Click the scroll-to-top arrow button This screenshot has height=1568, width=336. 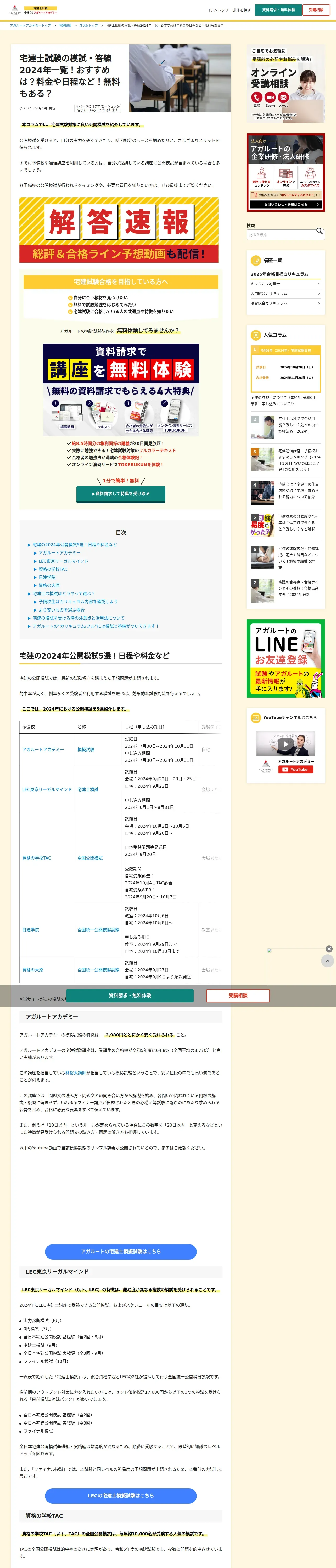(327, 961)
